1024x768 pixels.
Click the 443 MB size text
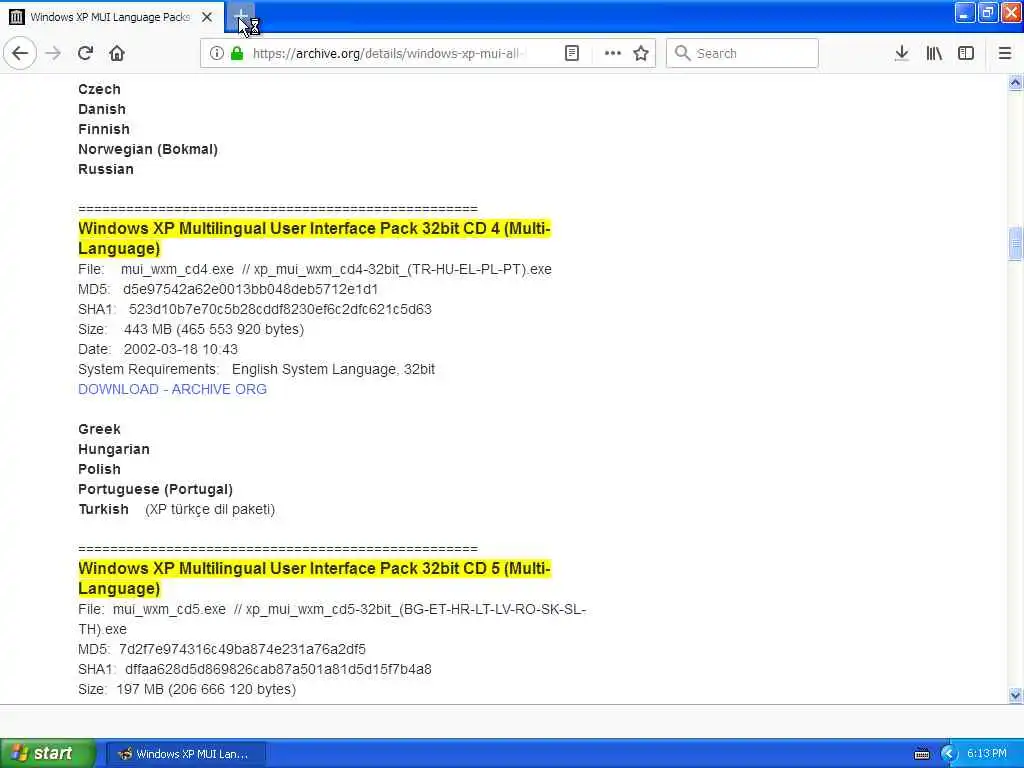tap(214, 329)
